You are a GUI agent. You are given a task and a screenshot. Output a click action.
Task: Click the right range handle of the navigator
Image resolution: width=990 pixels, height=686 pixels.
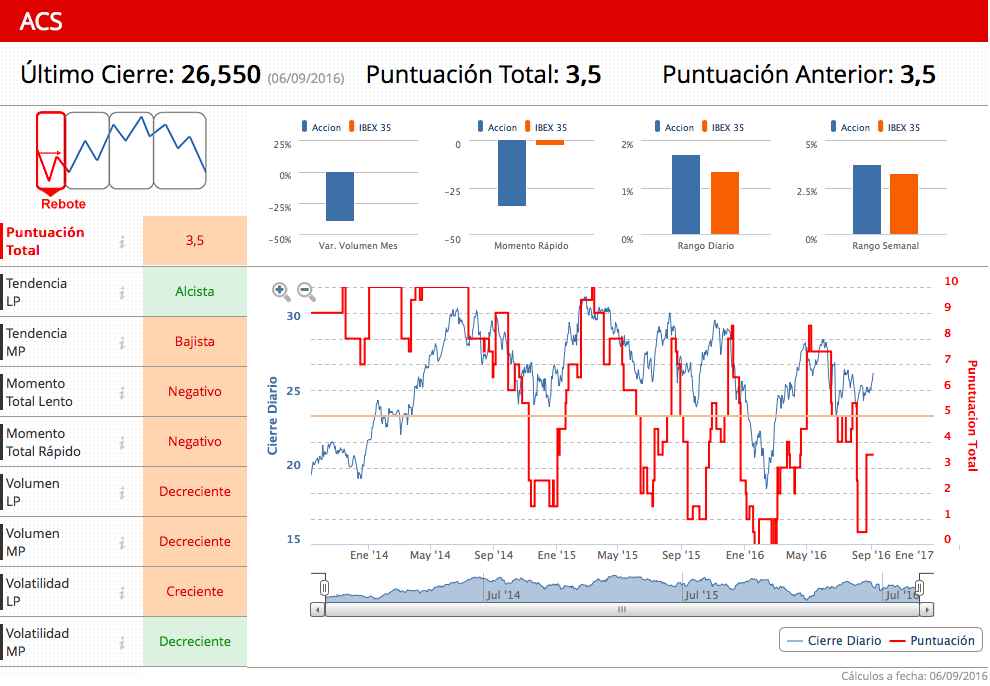(920, 588)
